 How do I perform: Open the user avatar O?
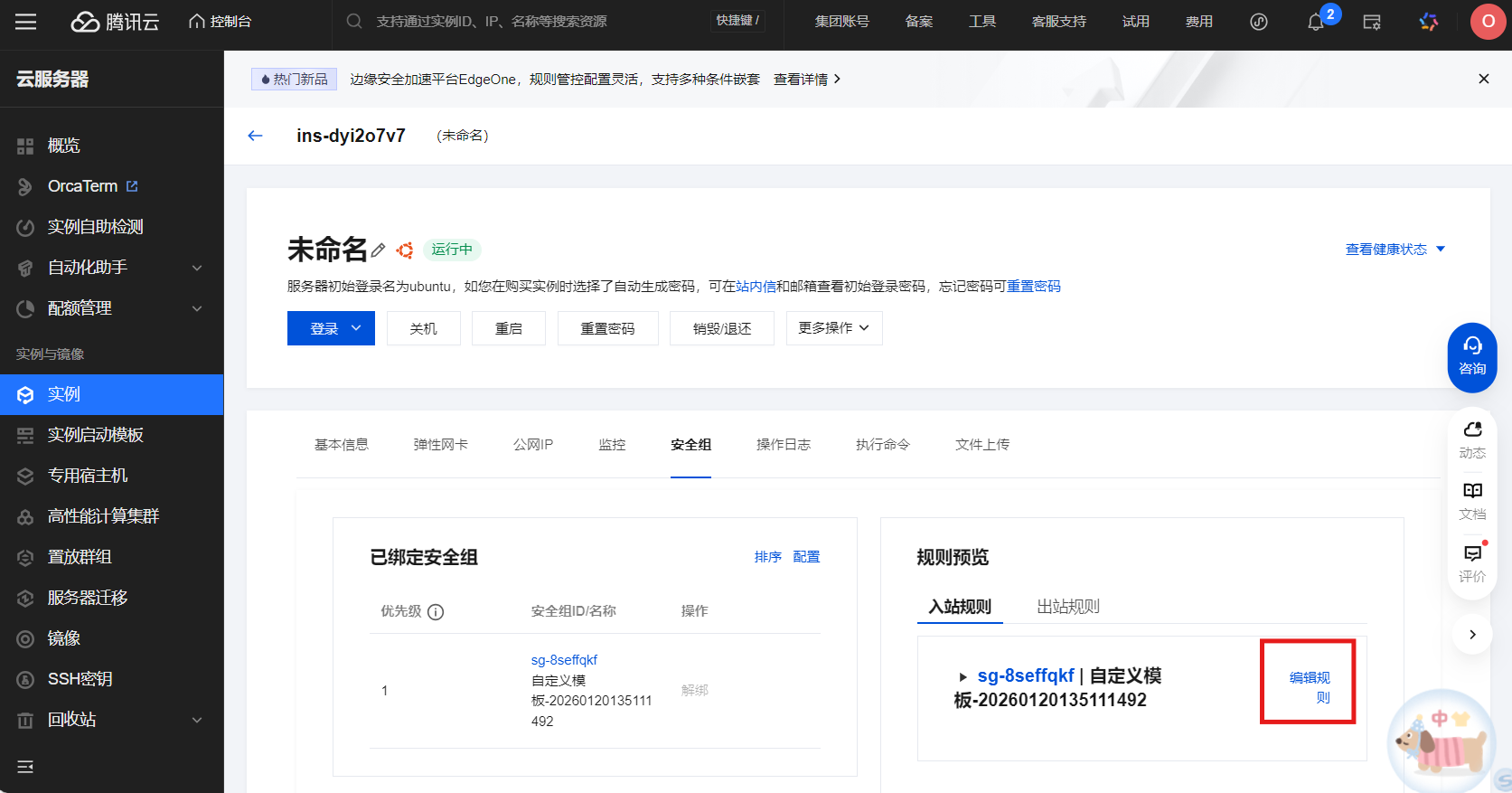(1488, 22)
